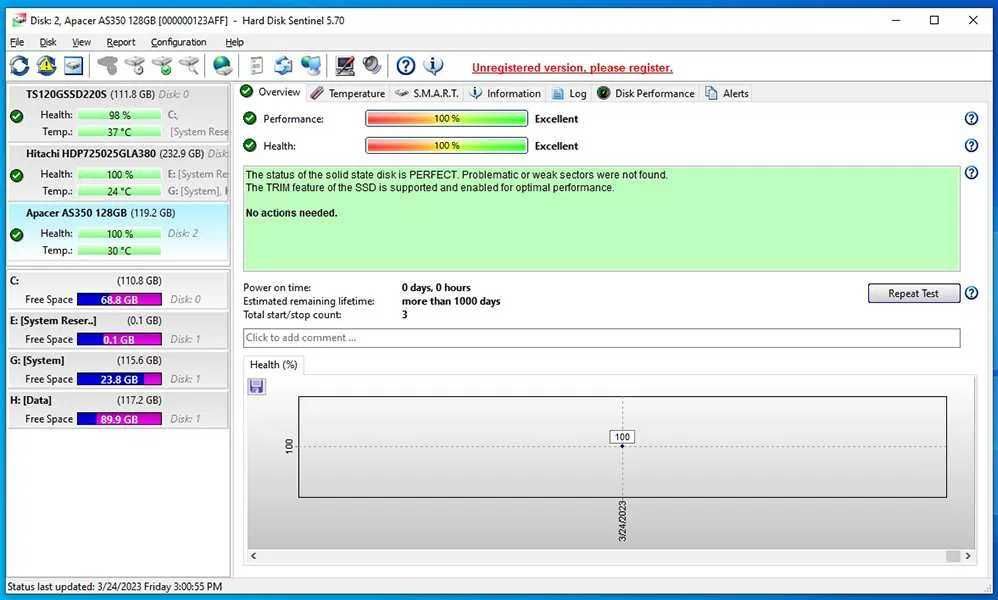Image resolution: width=998 pixels, height=600 pixels.
Task: Click the blue arrows send report toolbar icon
Action: point(283,66)
